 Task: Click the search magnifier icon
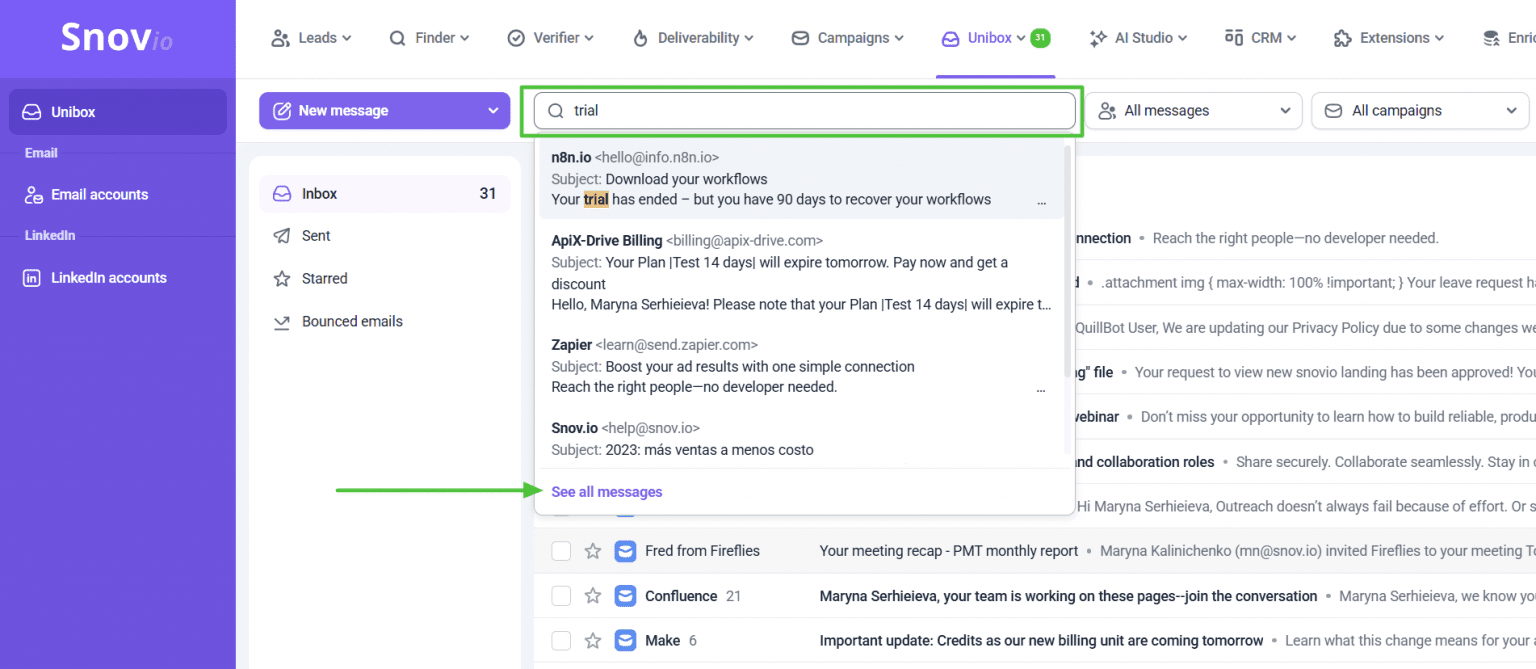(556, 111)
